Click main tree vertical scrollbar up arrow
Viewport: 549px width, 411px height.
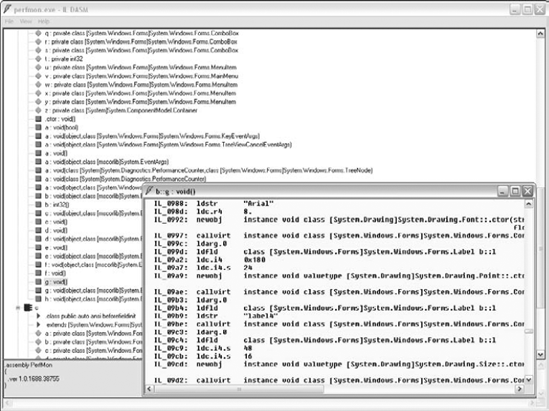point(540,34)
